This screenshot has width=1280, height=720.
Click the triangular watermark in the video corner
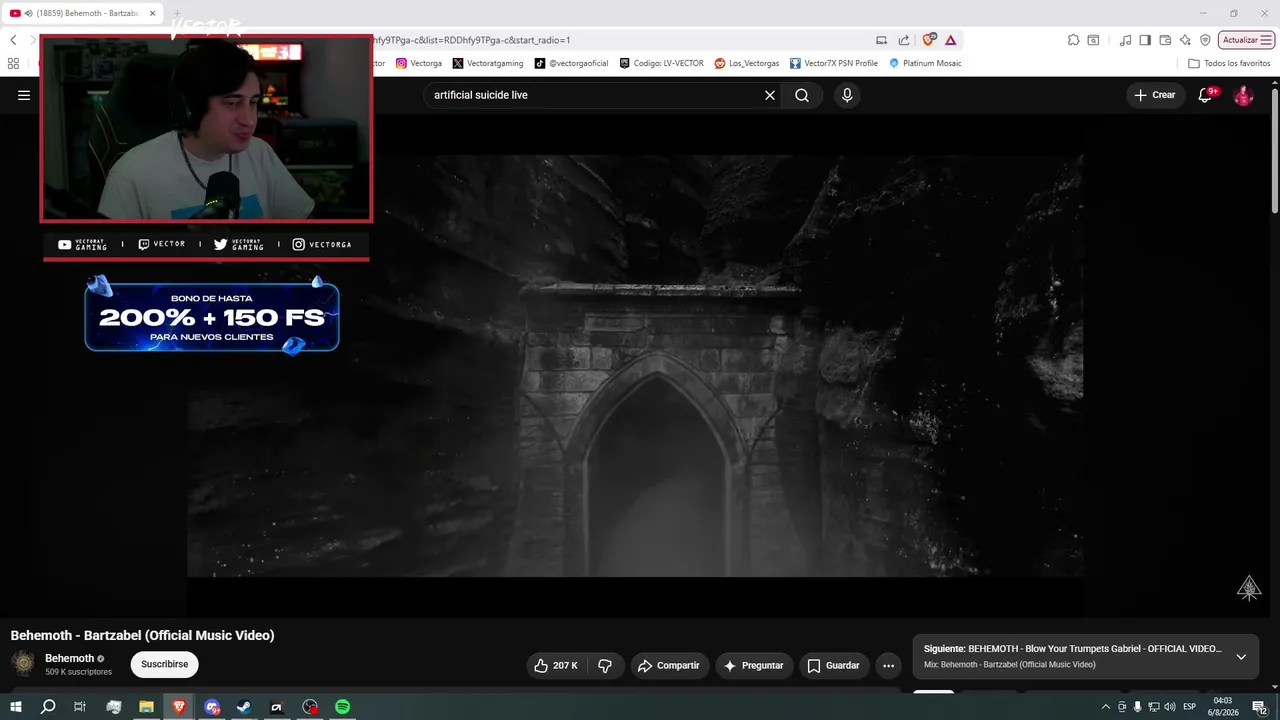pos(1249,588)
